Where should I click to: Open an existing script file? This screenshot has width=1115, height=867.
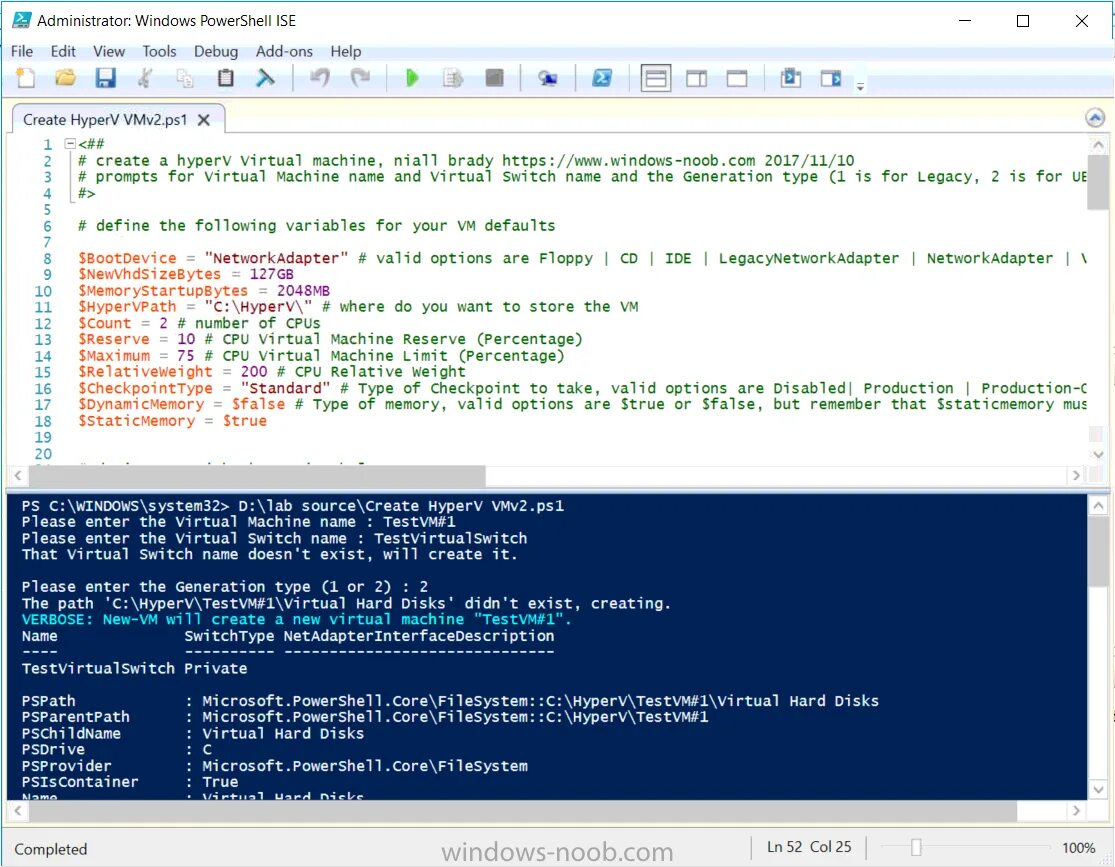[65, 78]
